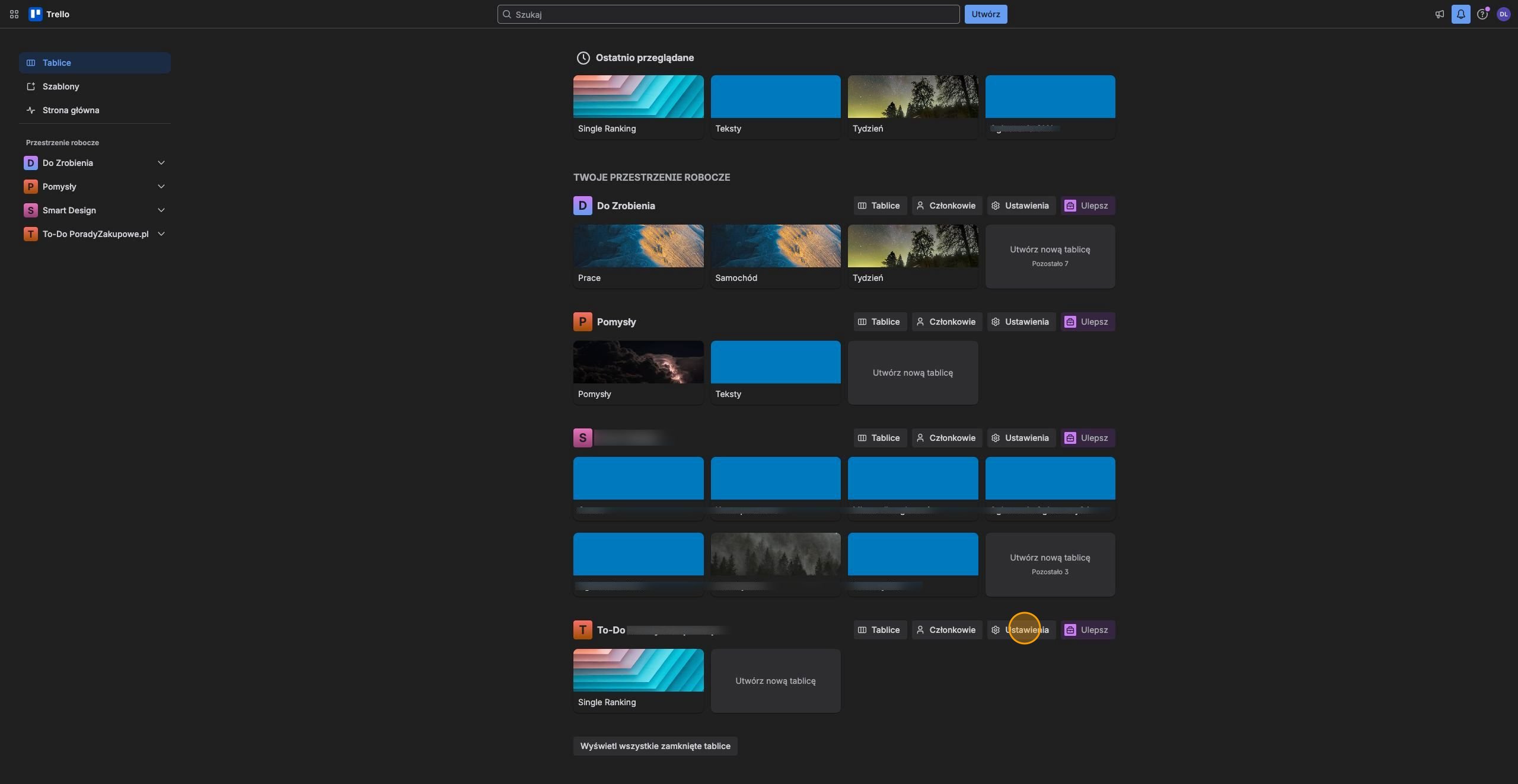Click the clock icon beside Ostatnio przeglądane
The image size is (1518, 784).
click(x=583, y=58)
